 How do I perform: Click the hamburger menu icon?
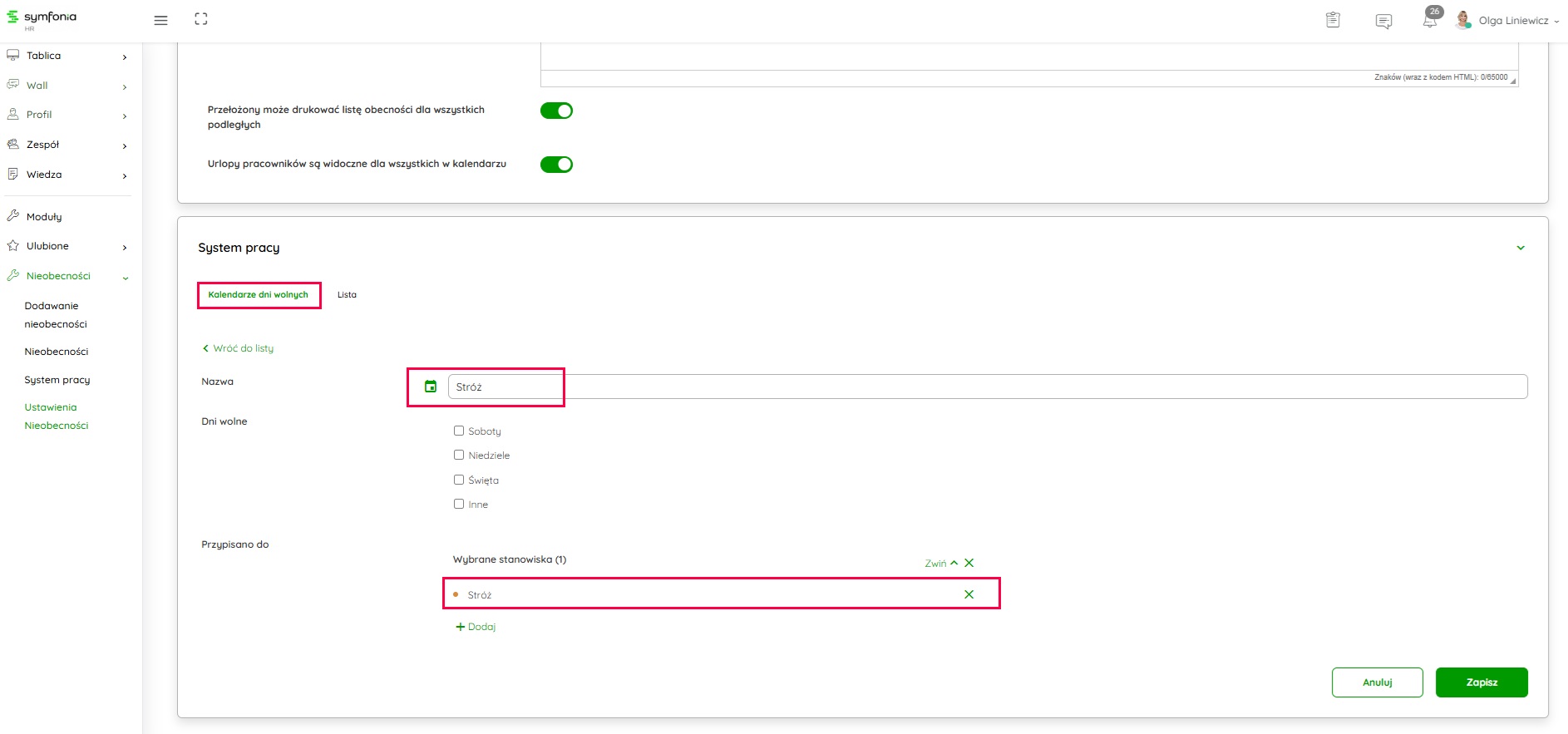(x=160, y=20)
